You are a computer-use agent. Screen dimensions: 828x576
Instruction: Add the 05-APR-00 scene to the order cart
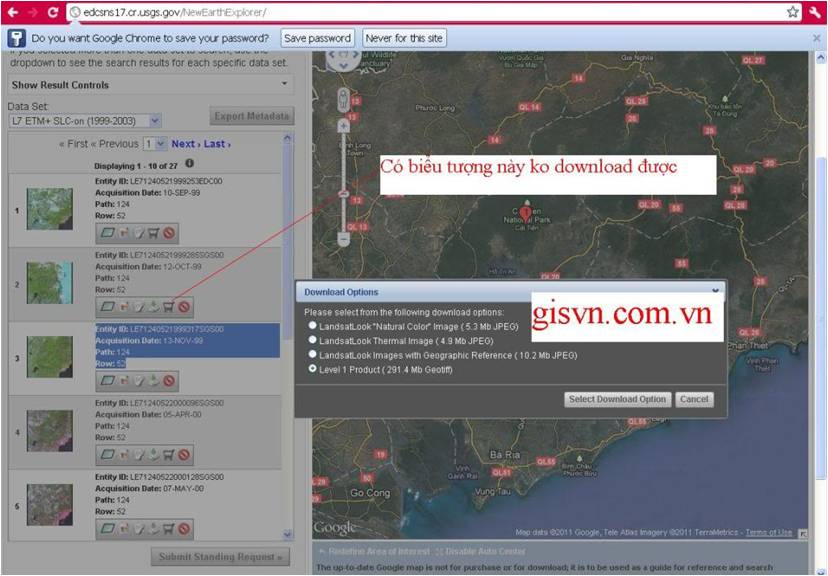pos(168,455)
